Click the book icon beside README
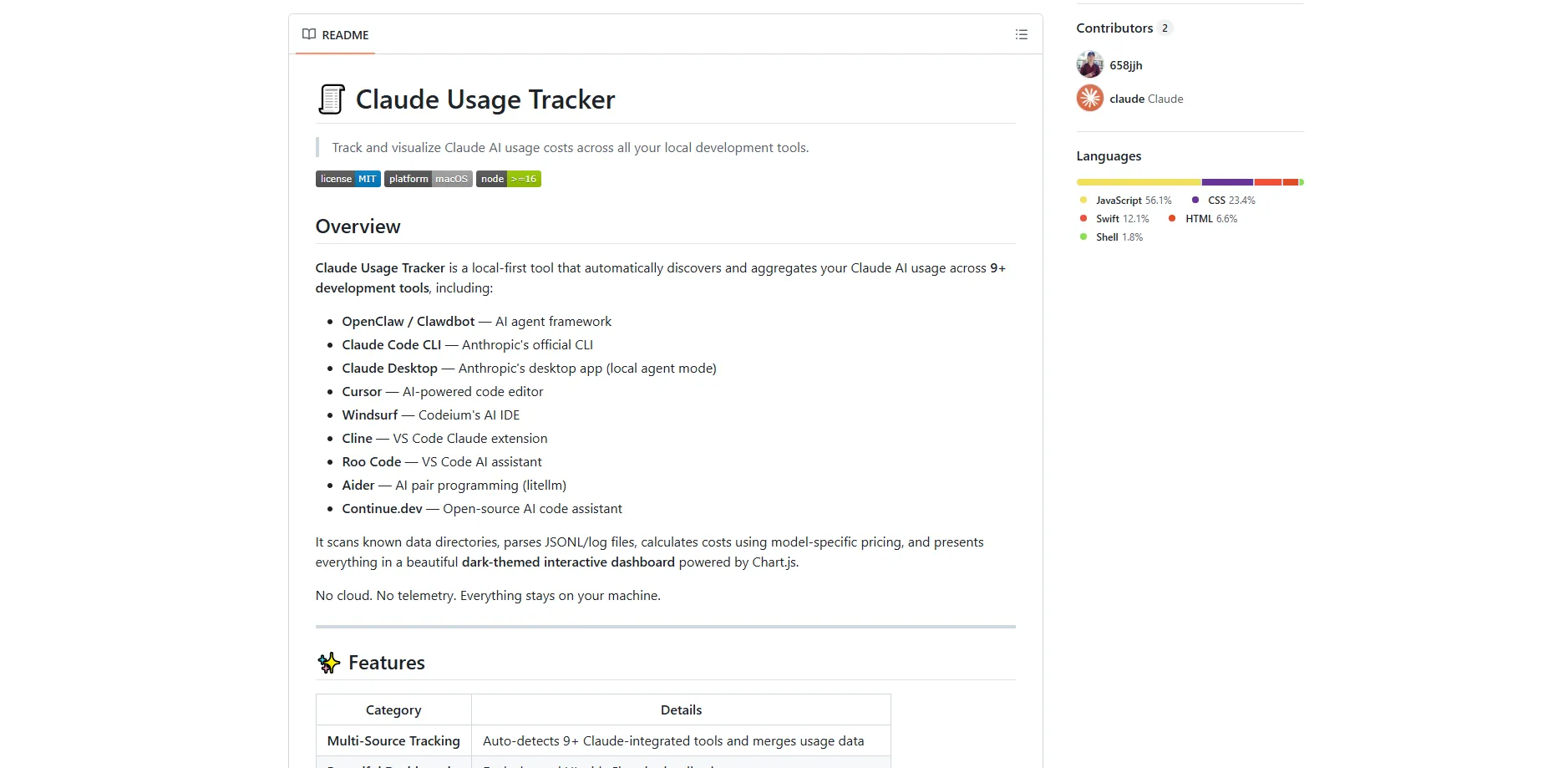The height and width of the screenshot is (768, 1568). [x=308, y=34]
